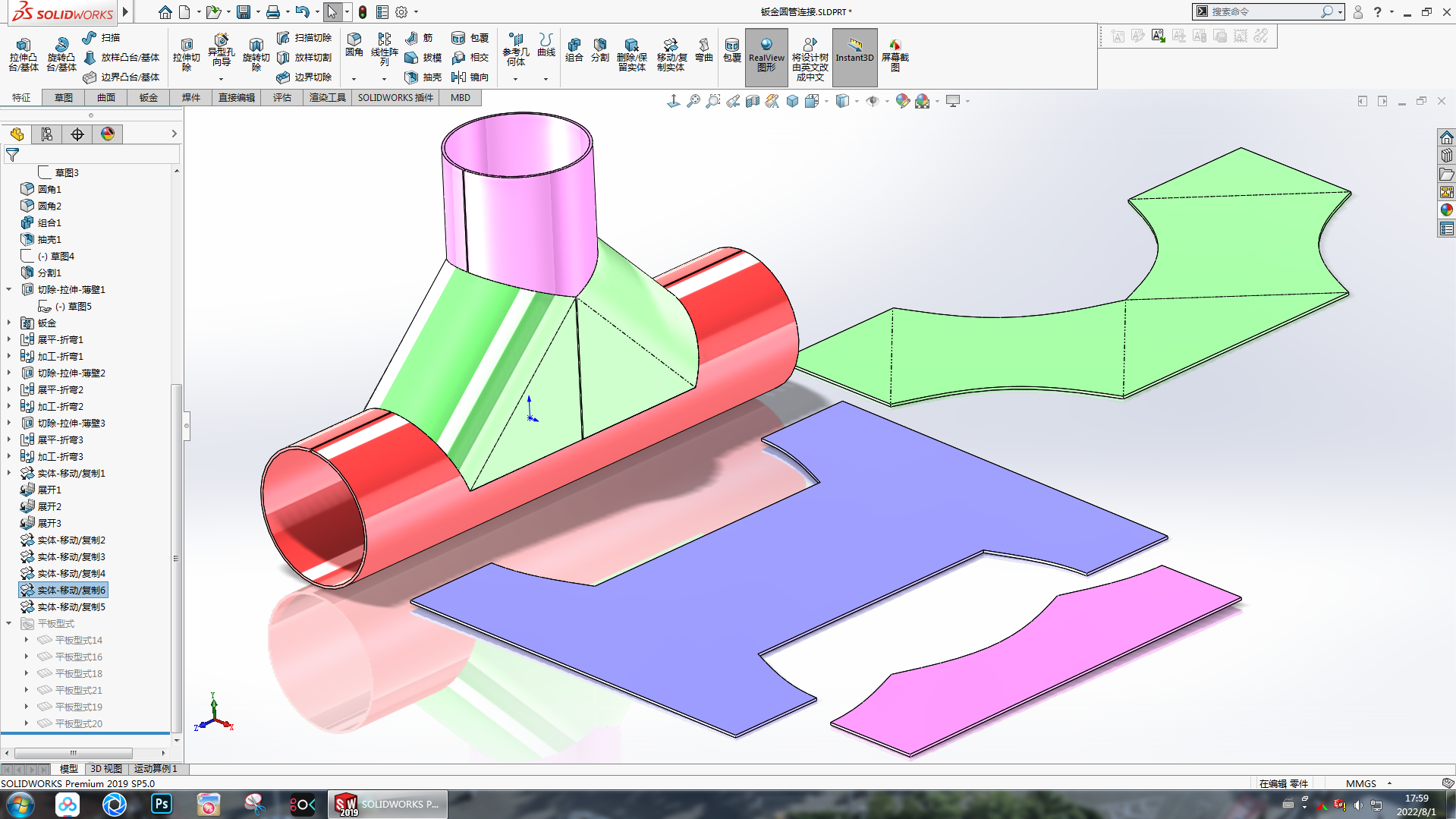Expand the Curves (曲线) dropdown arrow
This screenshot has height=819, width=1456.
[x=546, y=79]
